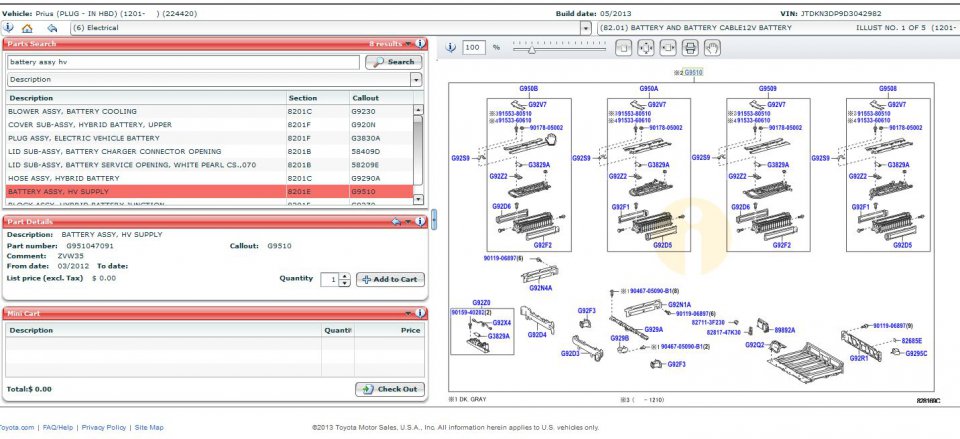Print the illustration with the printer icon

pyautogui.click(x=690, y=47)
